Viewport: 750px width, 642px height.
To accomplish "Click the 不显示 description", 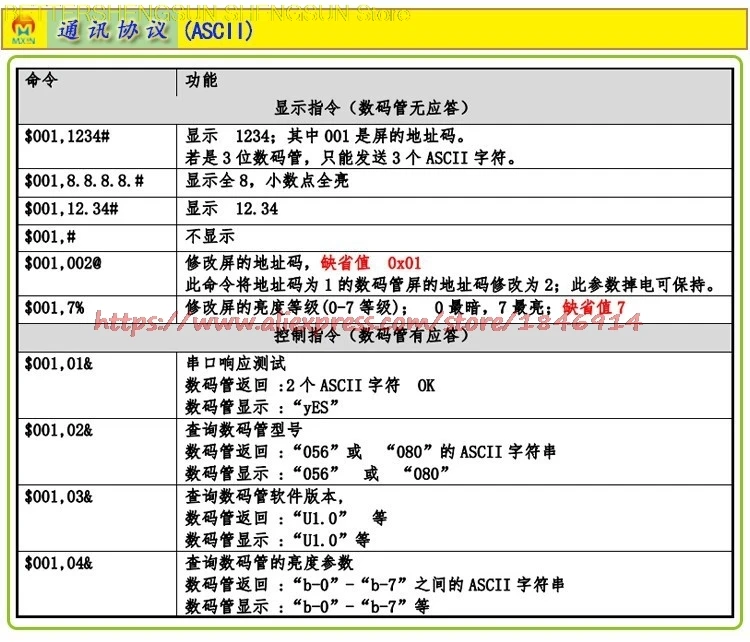I will pyautogui.click(x=210, y=236).
